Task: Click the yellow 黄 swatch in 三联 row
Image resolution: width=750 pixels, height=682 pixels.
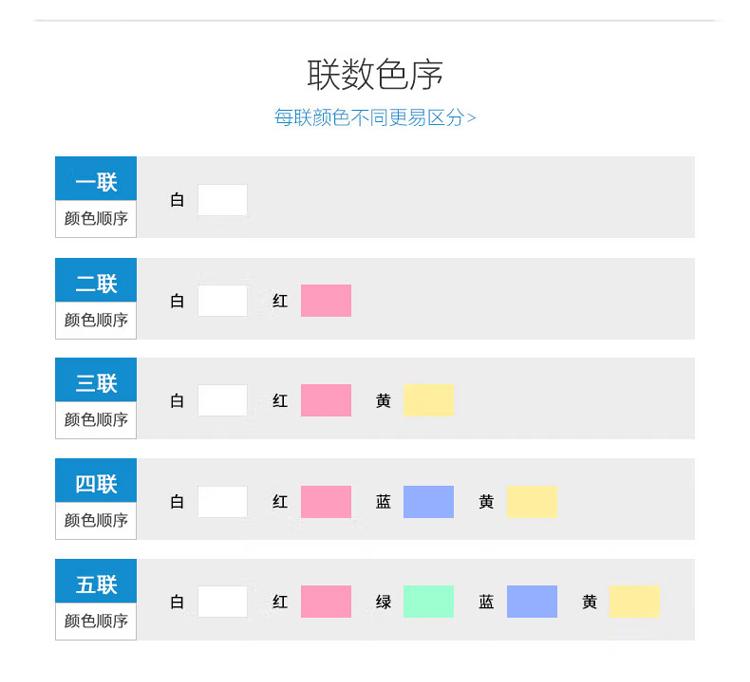Action: coord(429,400)
